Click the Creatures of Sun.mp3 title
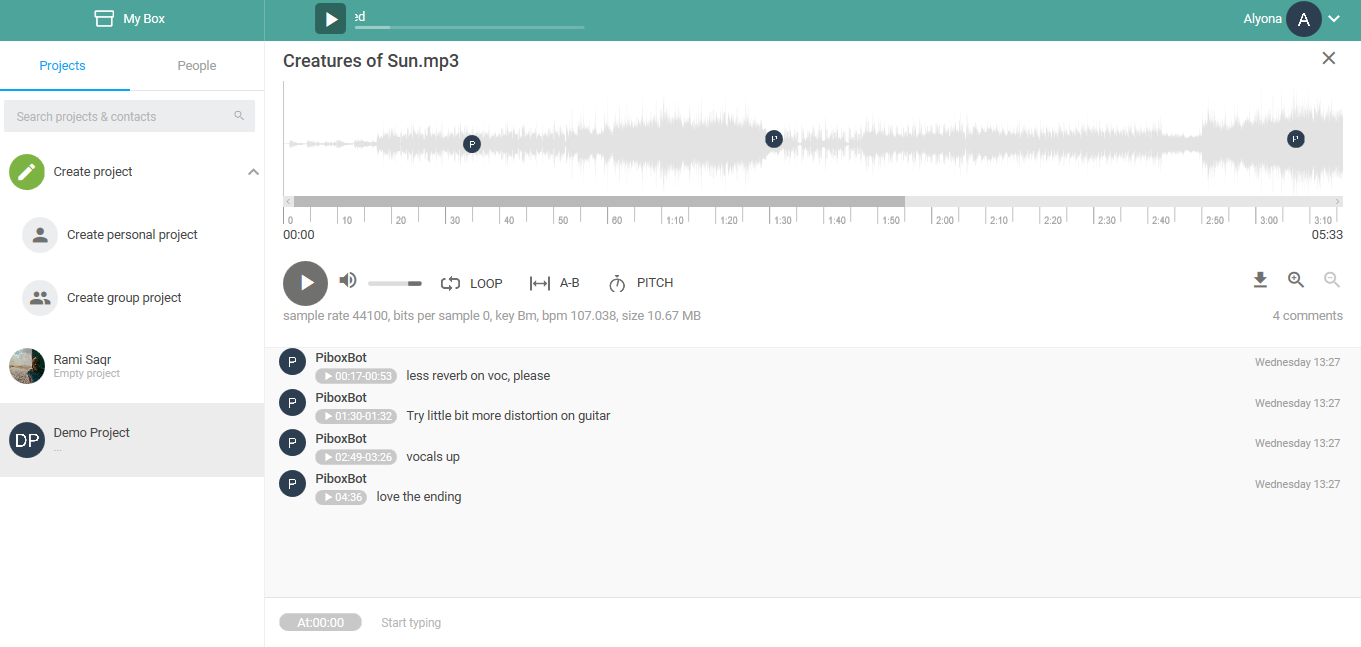 click(x=371, y=61)
